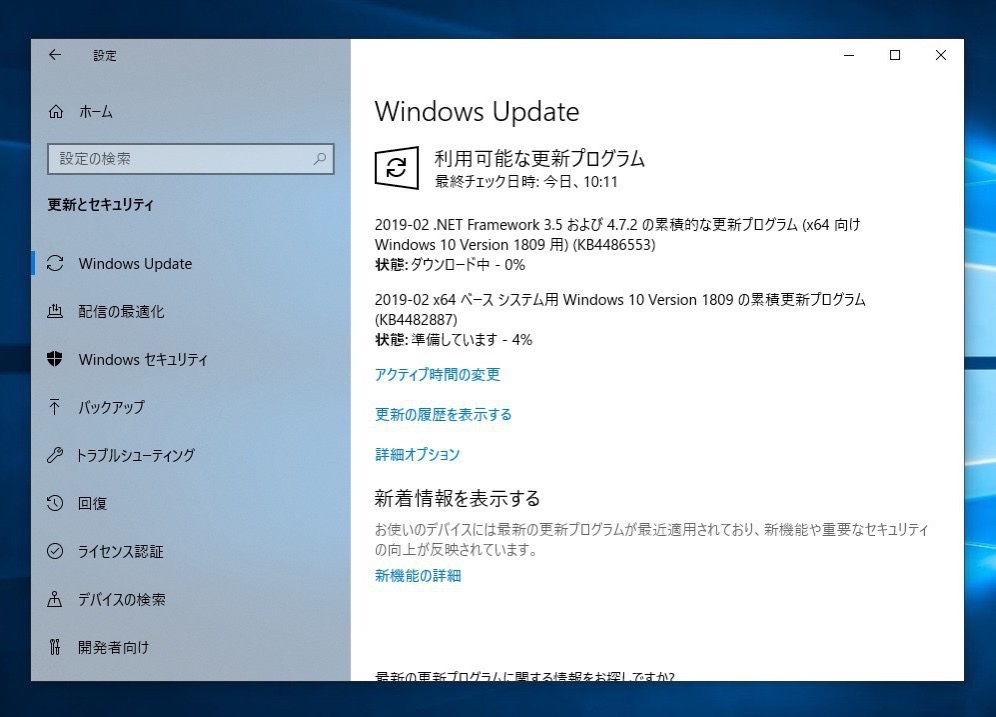This screenshot has height=717, width=996.
Task: Click the 更新とセキュリティ section title
Action: (100, 204)
